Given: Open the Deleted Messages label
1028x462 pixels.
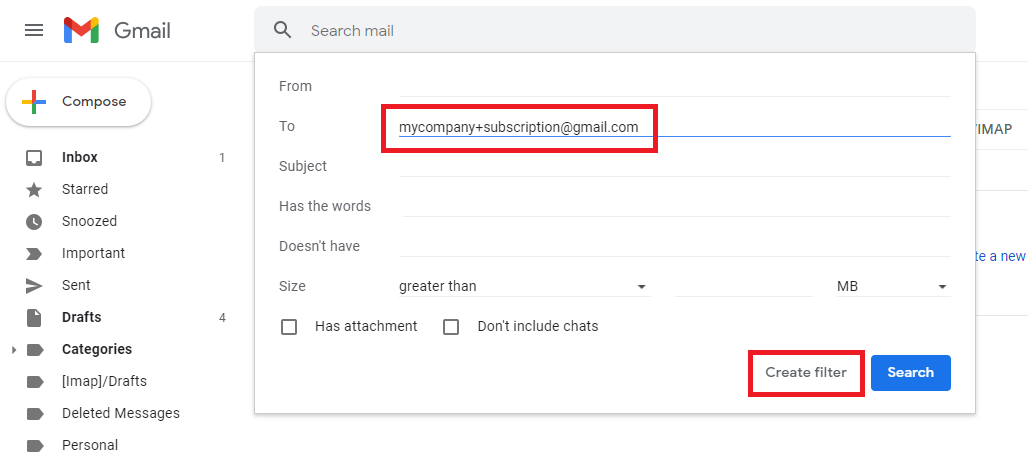Looking at the screenshot, I should pos(120,413).
